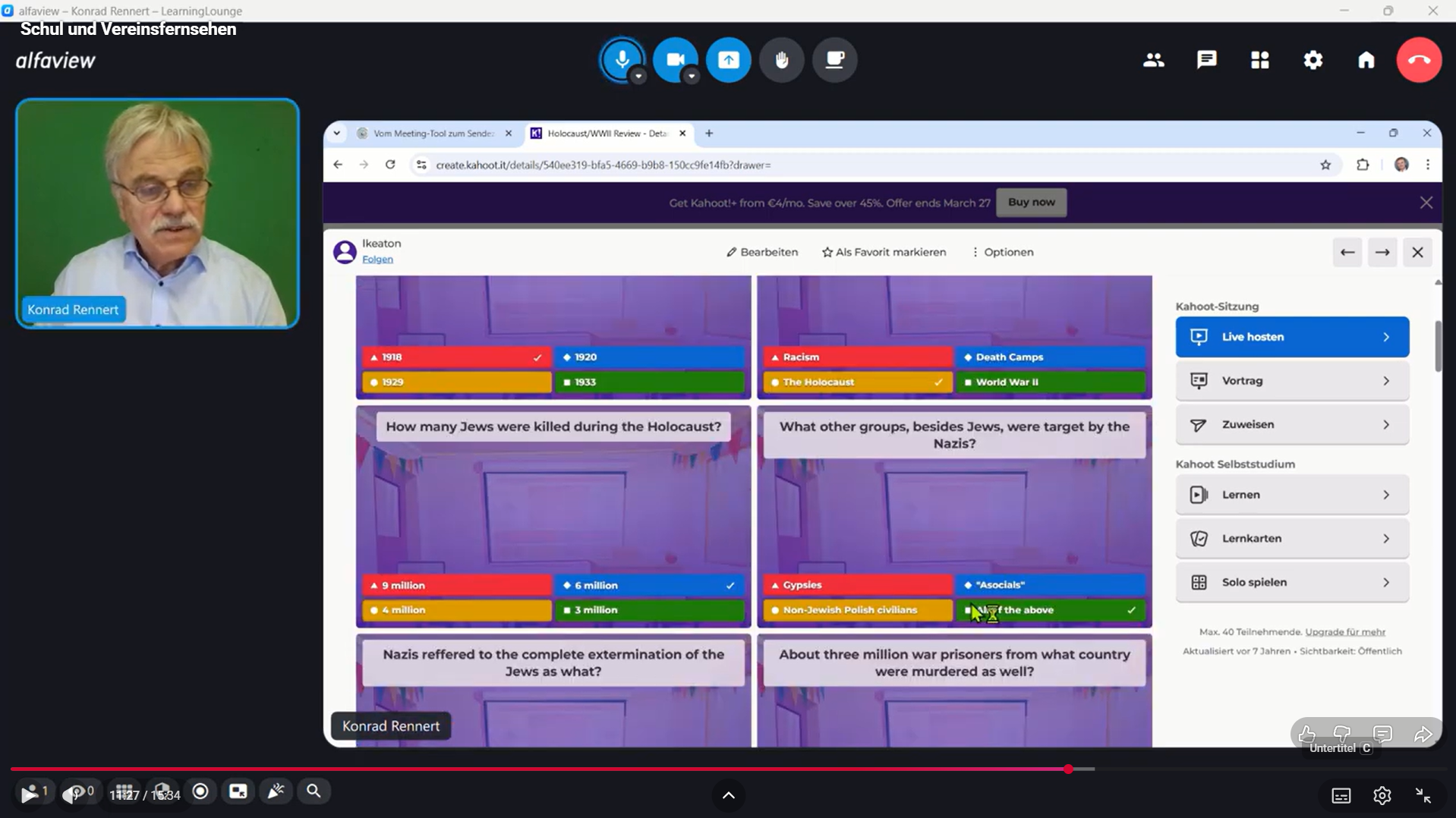Screen dimensions: 1456x818
Task: Open camera device options dropdown arrow
Action: (x=691, y=77)
